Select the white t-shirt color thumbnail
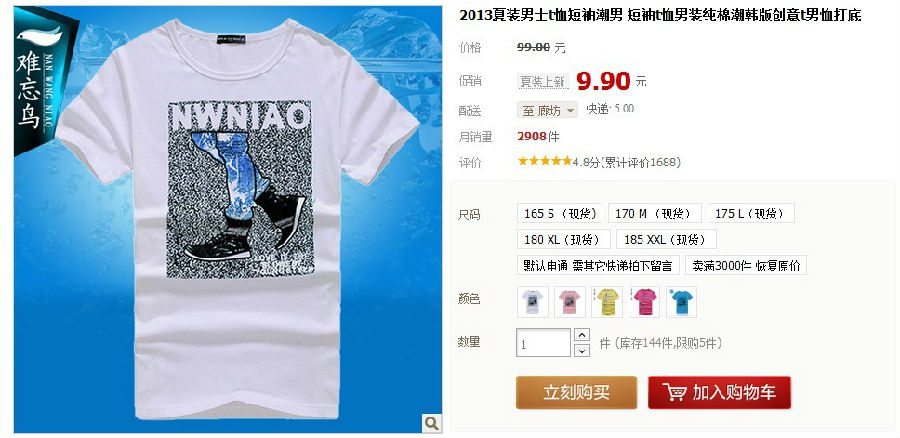Screen dimensions: 900x438 533,302
